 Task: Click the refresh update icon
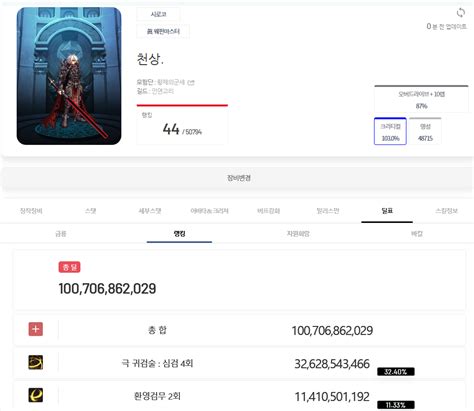tap(460, 13)
